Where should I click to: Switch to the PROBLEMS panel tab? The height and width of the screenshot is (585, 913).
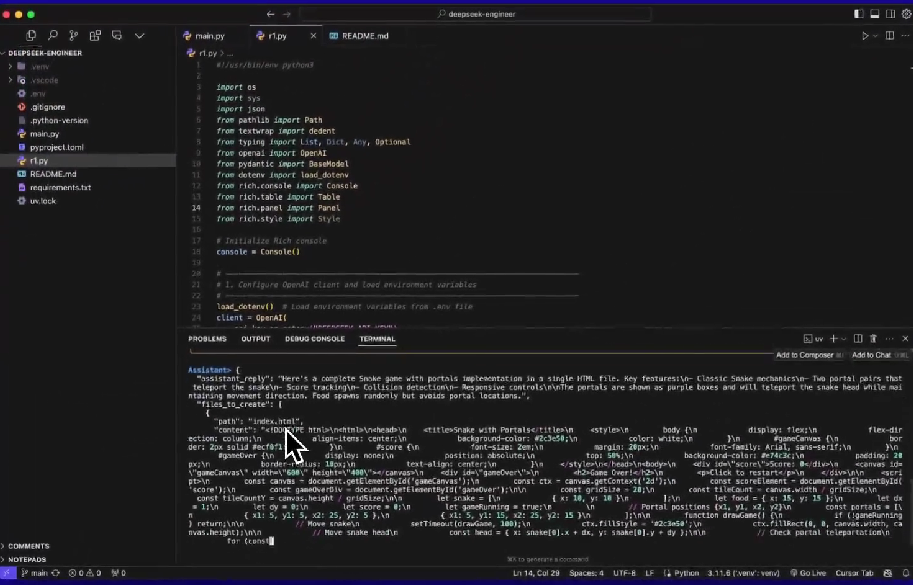[207, 339]
